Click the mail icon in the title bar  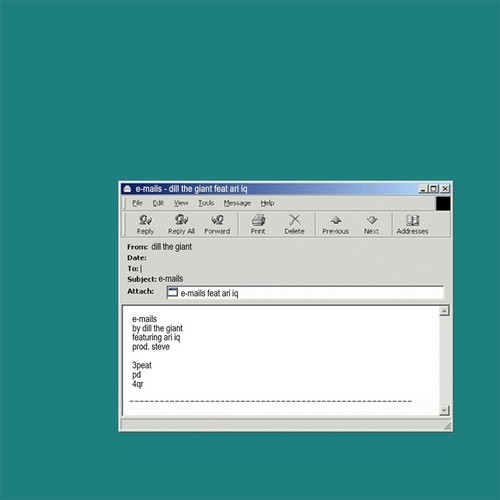(x=127, y=189)
